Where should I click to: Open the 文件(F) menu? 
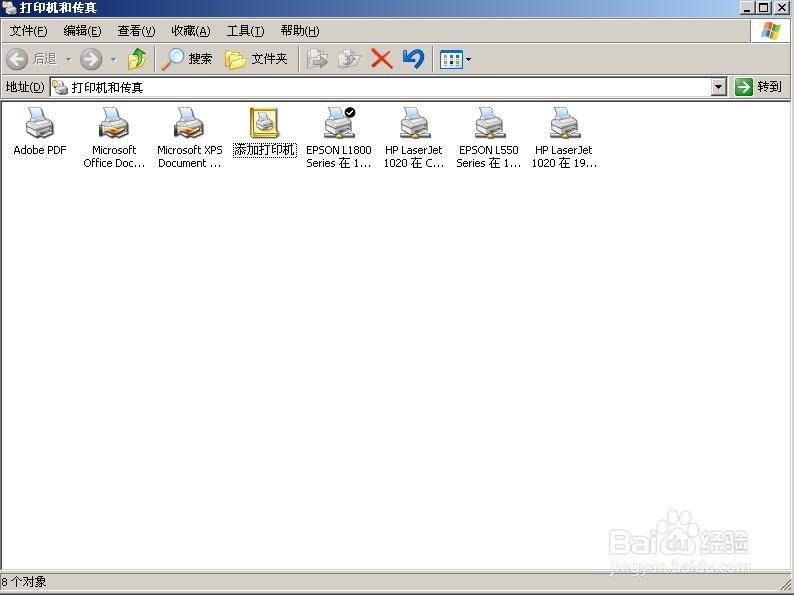[28, 31]
